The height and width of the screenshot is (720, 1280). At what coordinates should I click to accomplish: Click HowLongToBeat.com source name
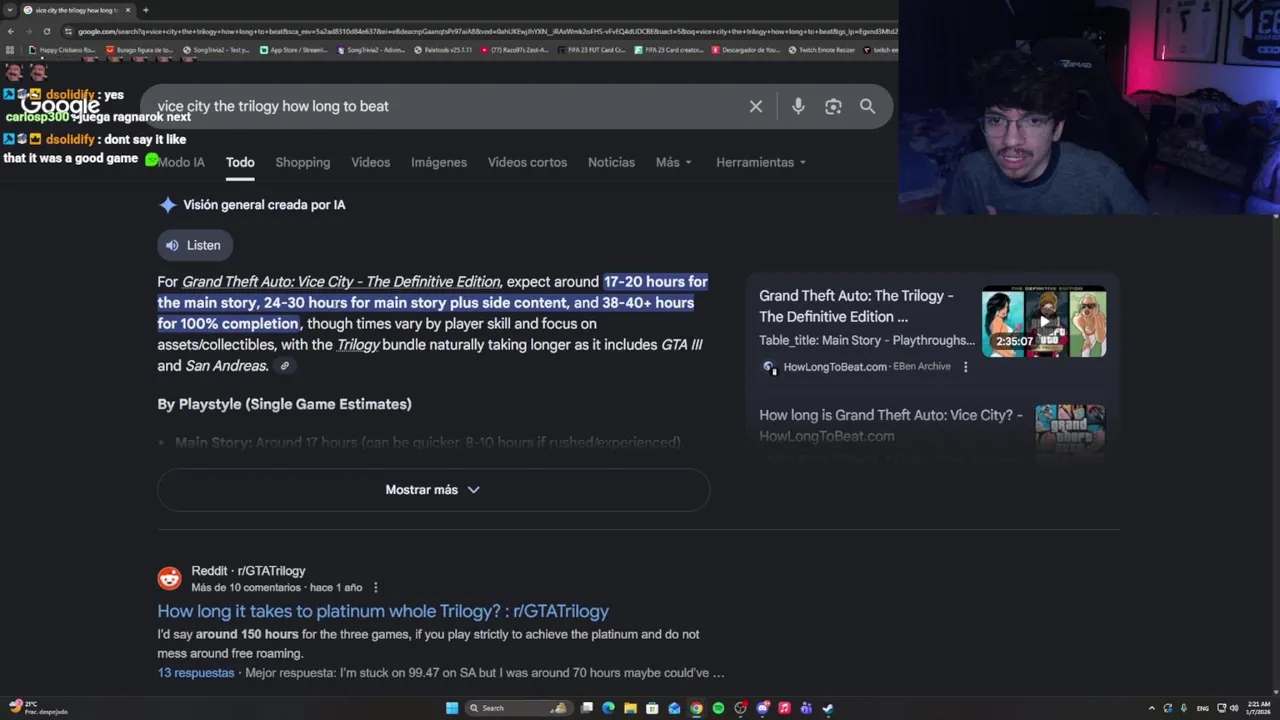click(835, 367)
